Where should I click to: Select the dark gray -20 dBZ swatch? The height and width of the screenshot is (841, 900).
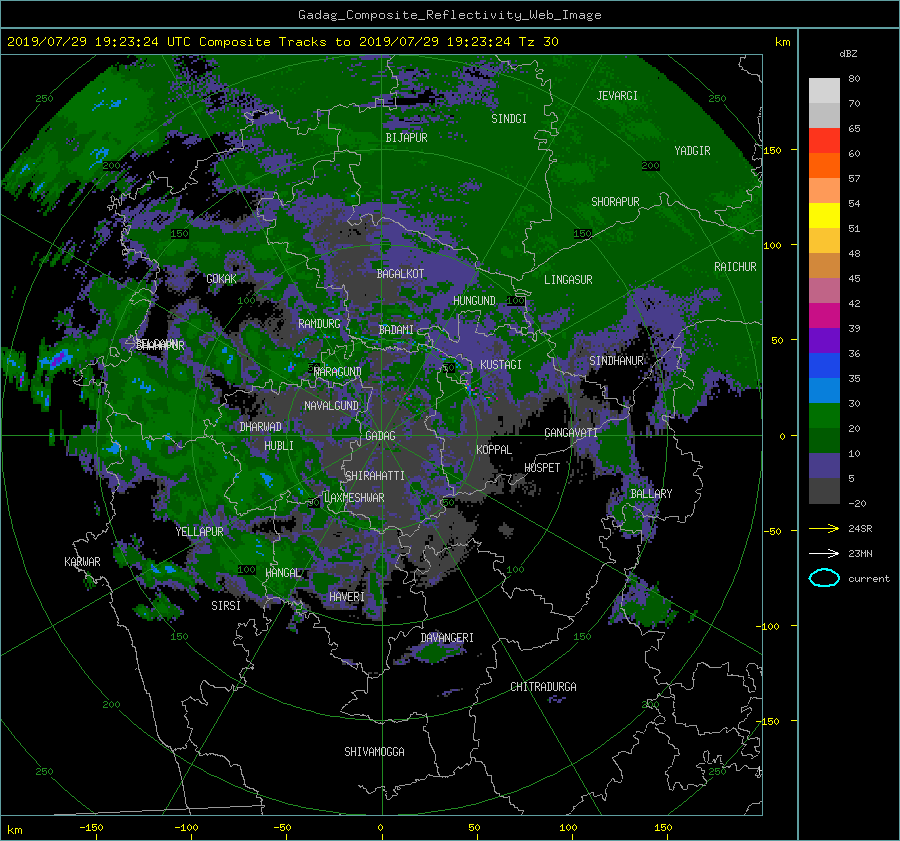pyautogui.click(x=824, y=490)
